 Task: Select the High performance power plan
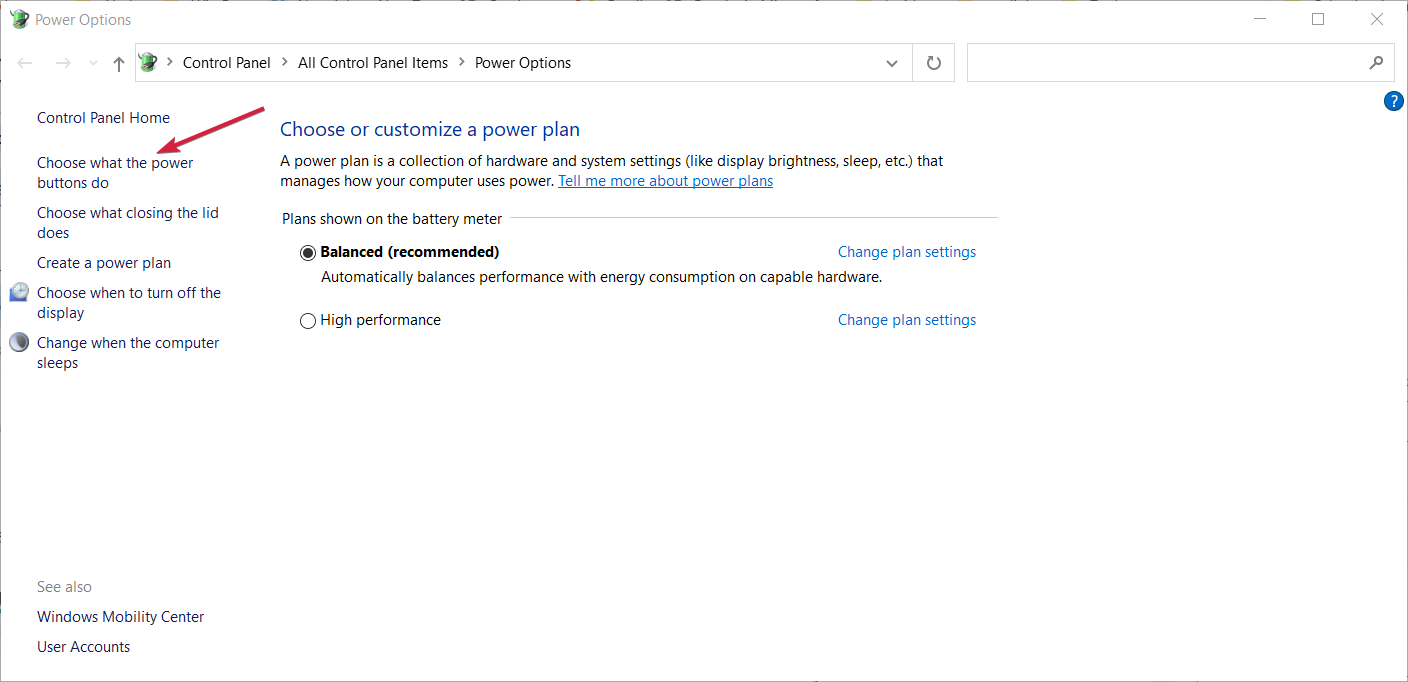(308, 321)
